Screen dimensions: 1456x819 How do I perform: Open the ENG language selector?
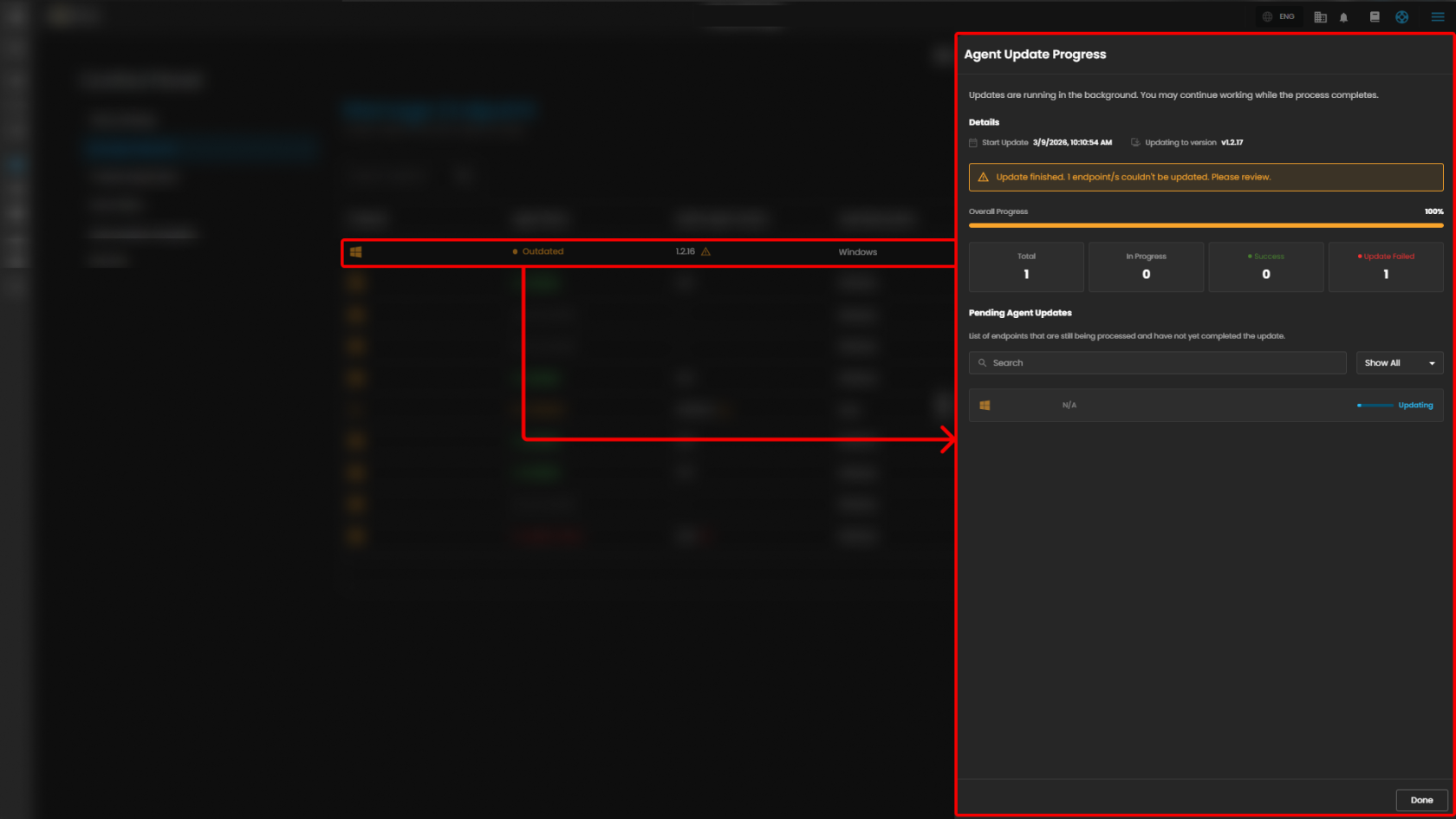pyautogui.click(x=1279, y=17)
